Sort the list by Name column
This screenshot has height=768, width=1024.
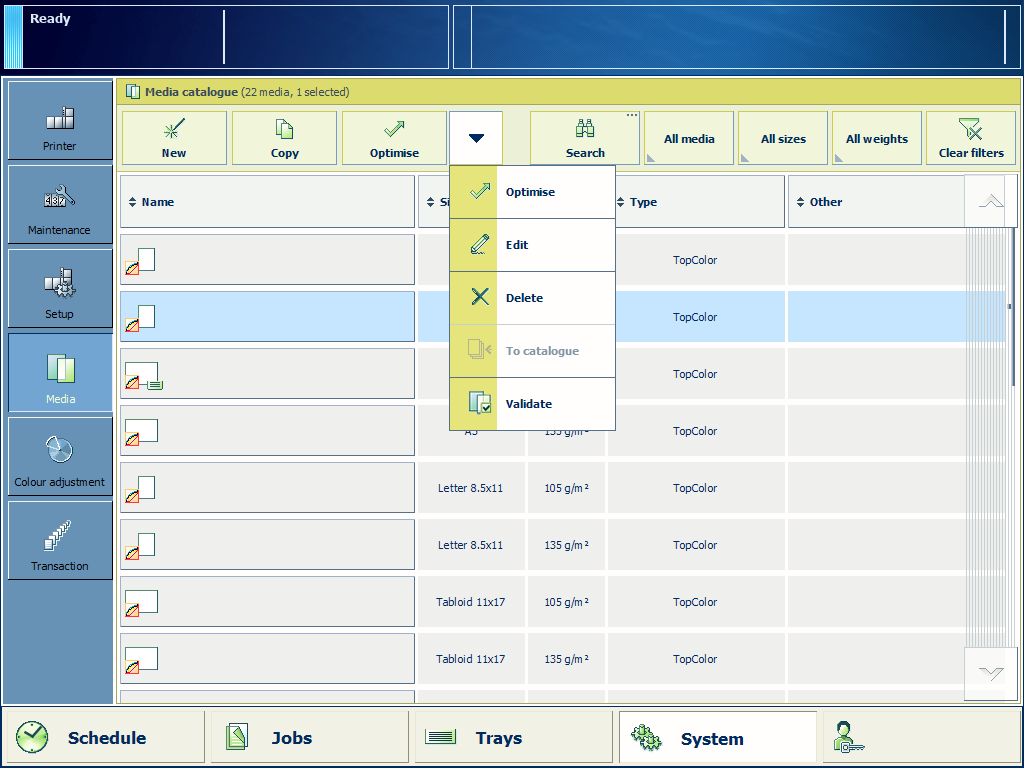[268, 202]
